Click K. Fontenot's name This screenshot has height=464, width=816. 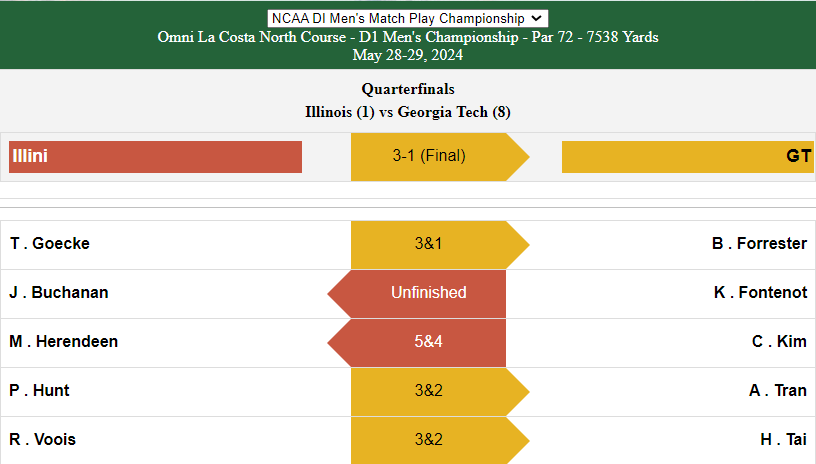tap(760, 292)
